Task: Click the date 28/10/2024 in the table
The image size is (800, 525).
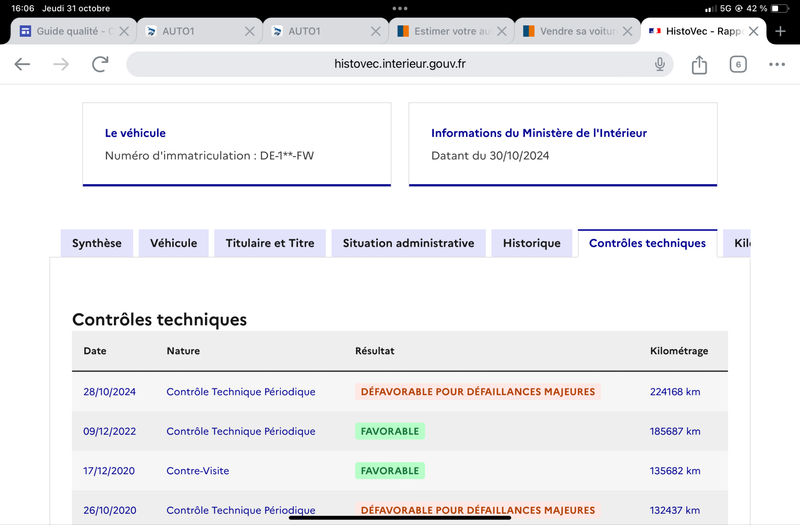Action: coord(110,392)
